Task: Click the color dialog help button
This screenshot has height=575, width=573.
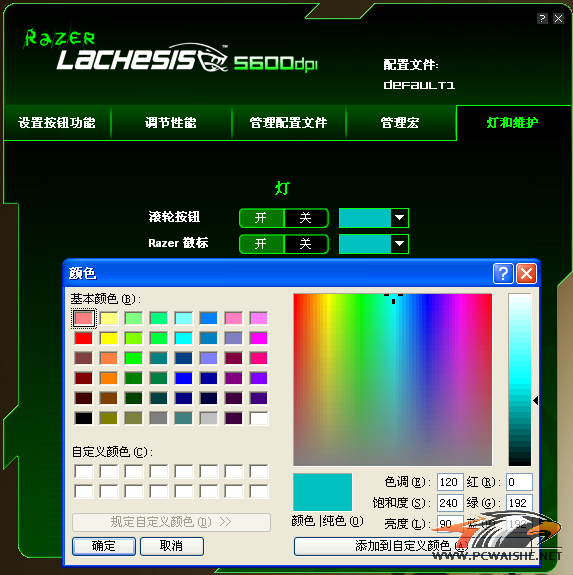Action: pyautogui.click(x=503, y=274)
